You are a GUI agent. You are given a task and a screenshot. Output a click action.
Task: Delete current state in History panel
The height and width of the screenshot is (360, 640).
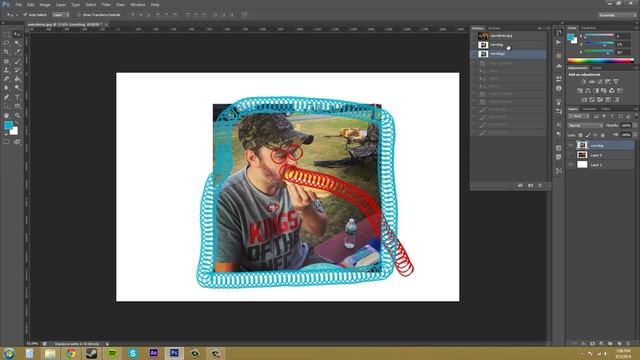click(540, 185)
